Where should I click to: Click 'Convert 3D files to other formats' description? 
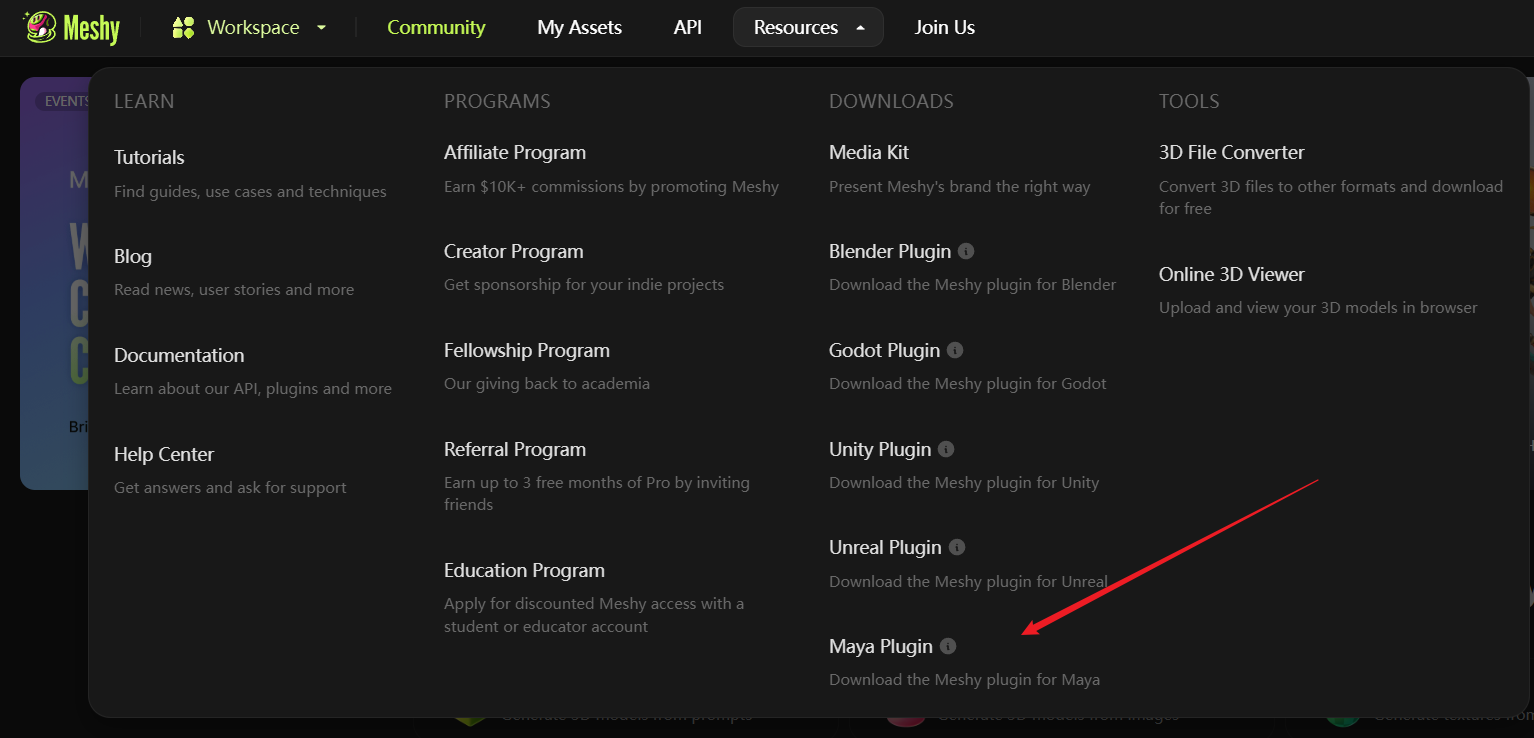click(1331, 197)
